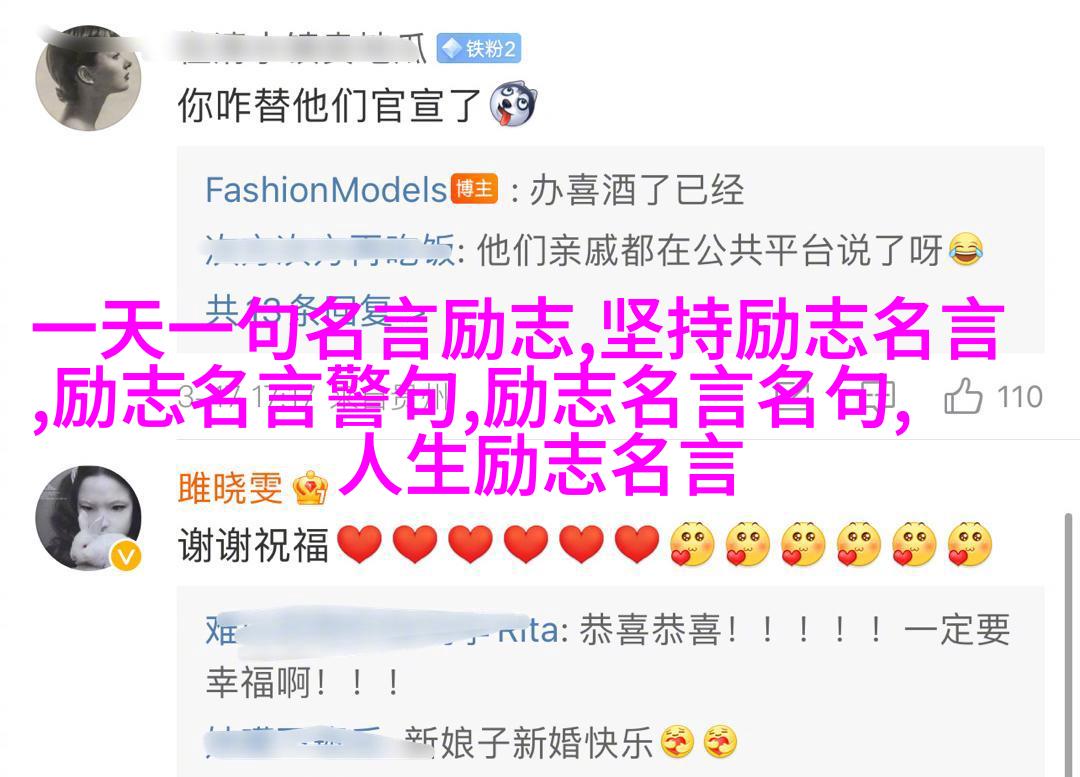Click the laughing-crying emoji in the reply

tap(966, 249)
